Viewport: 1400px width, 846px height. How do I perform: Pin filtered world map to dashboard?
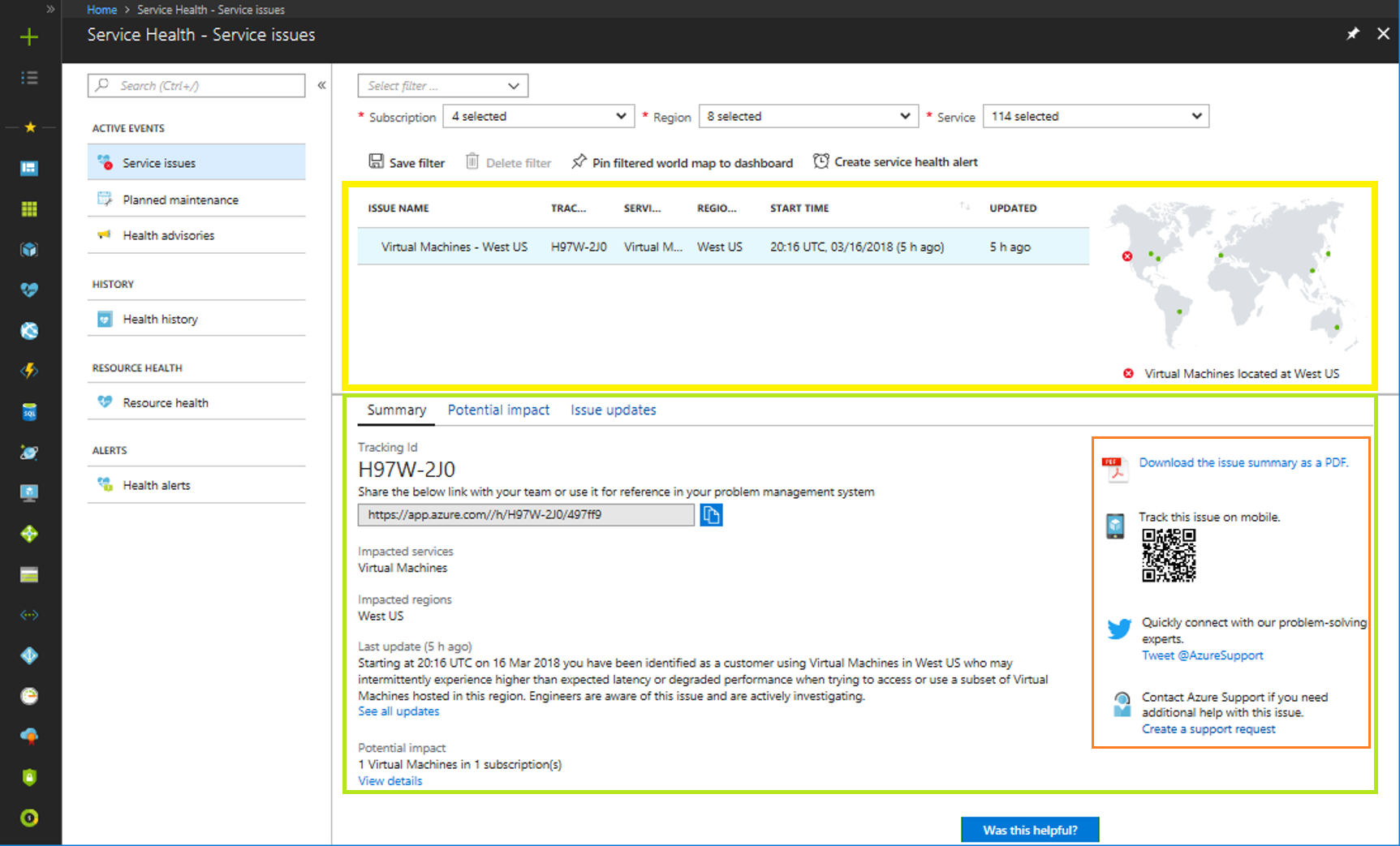pos(683,162)
